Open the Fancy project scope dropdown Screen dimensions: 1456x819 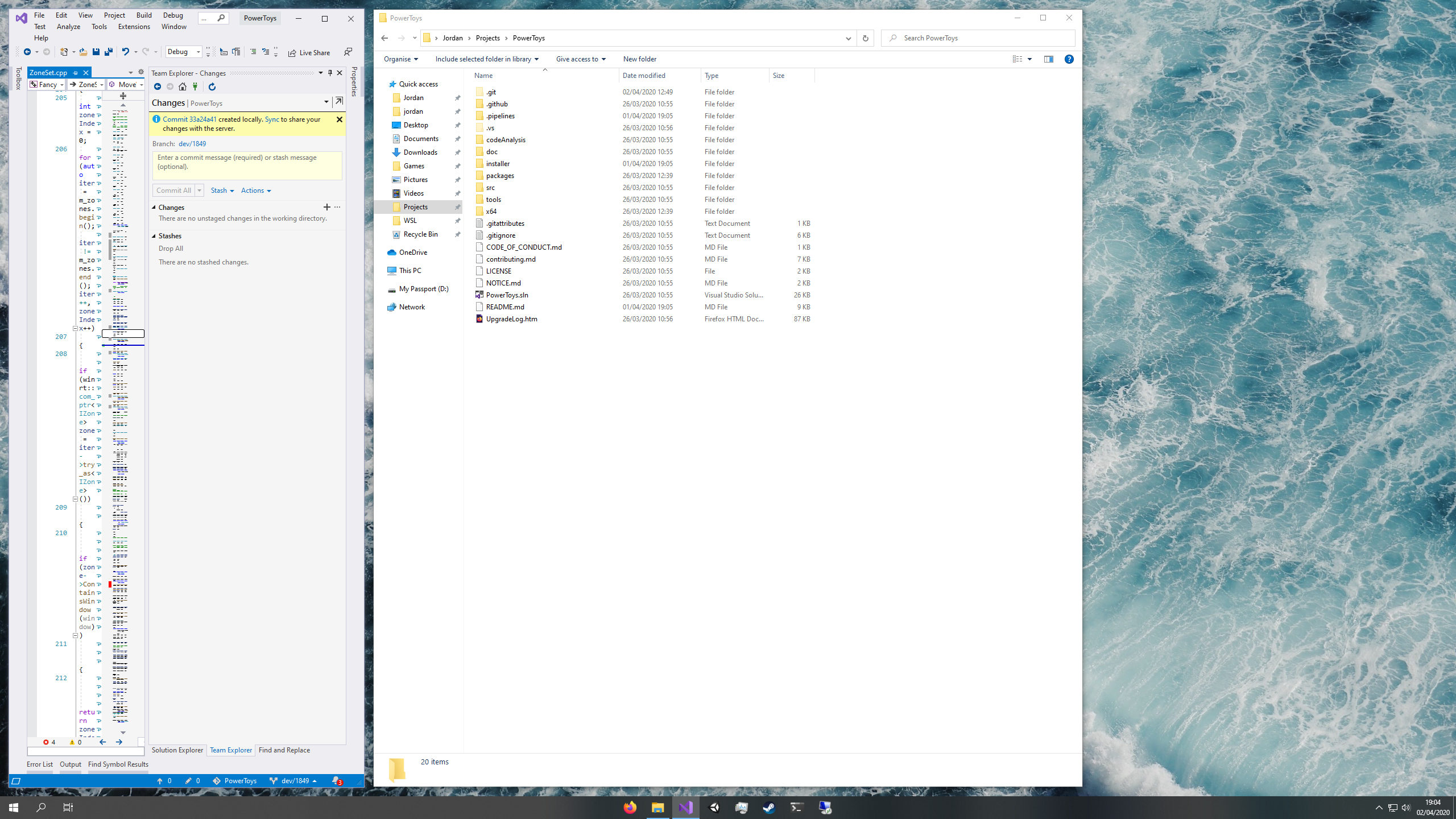tap(47, 84)
